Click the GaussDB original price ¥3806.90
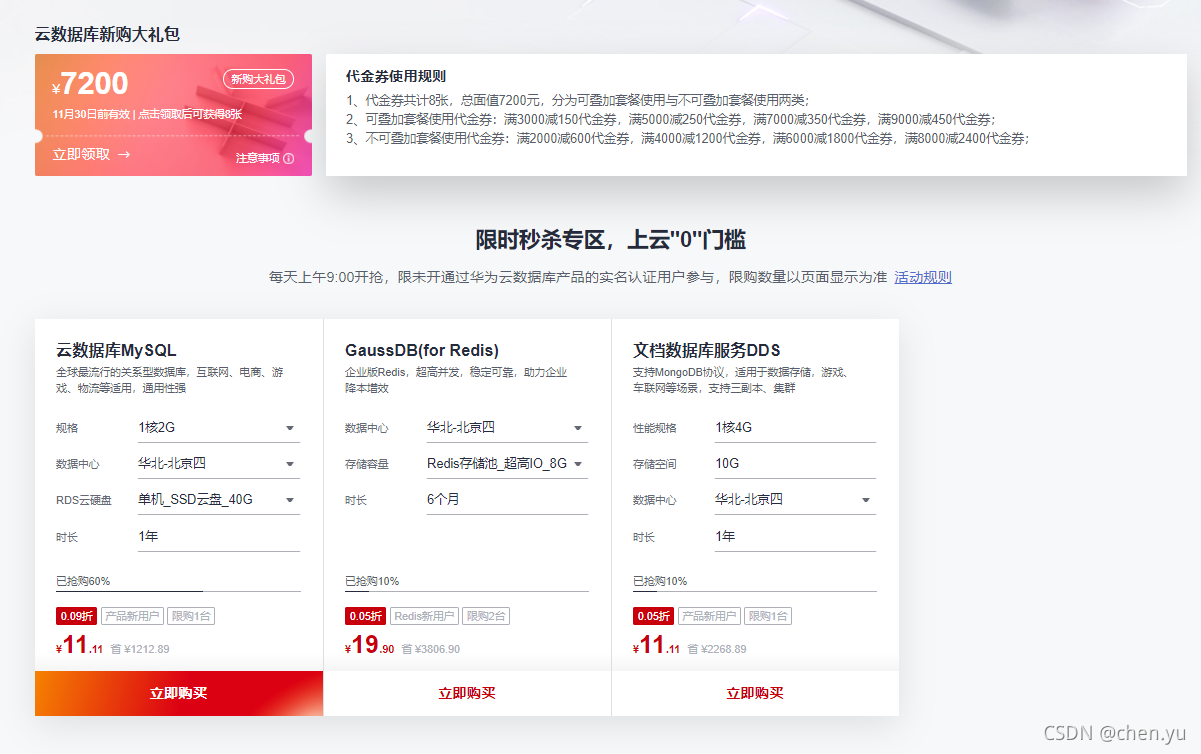 coord(438,649)
